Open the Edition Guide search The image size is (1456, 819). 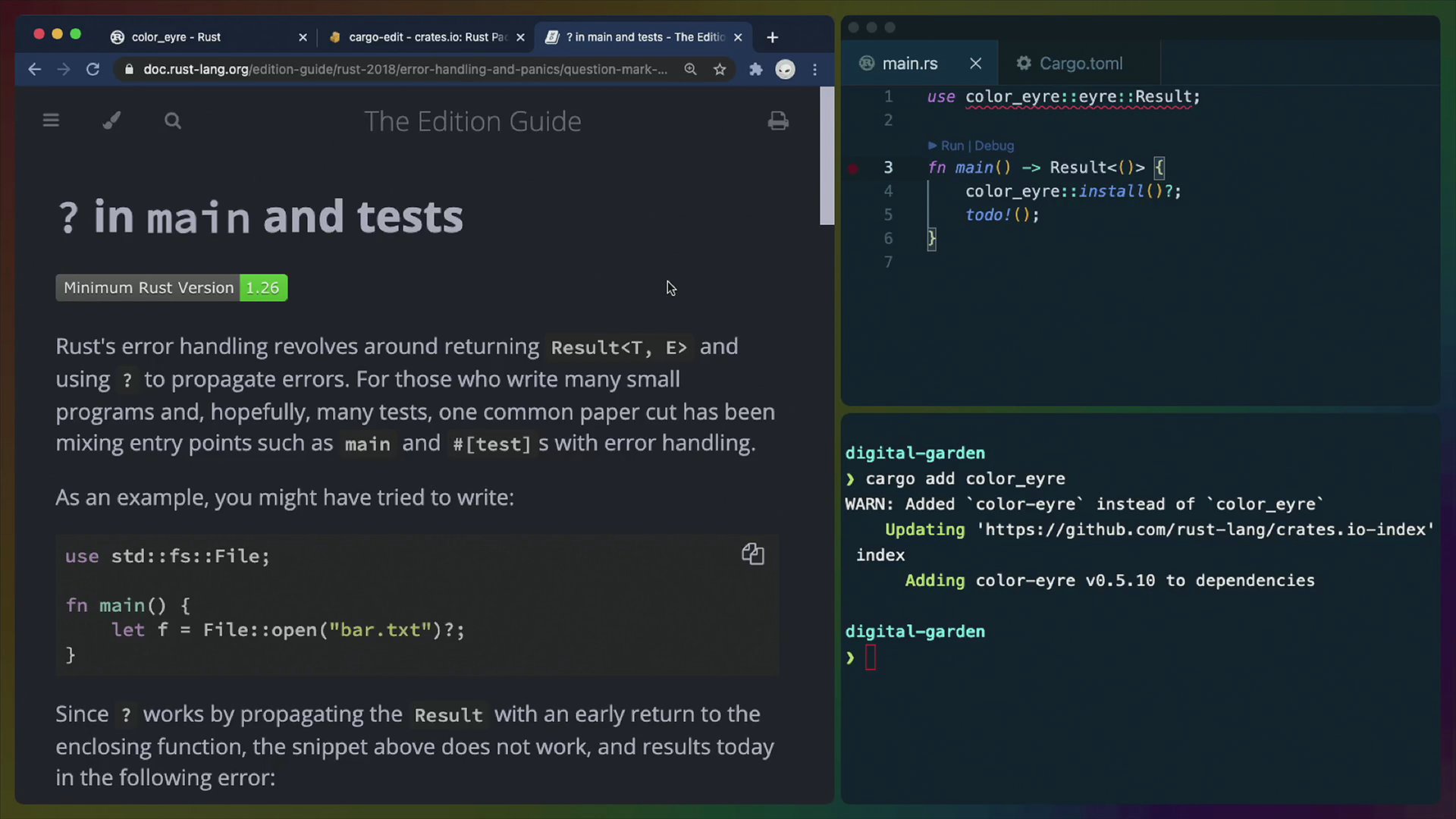(173, 121)
